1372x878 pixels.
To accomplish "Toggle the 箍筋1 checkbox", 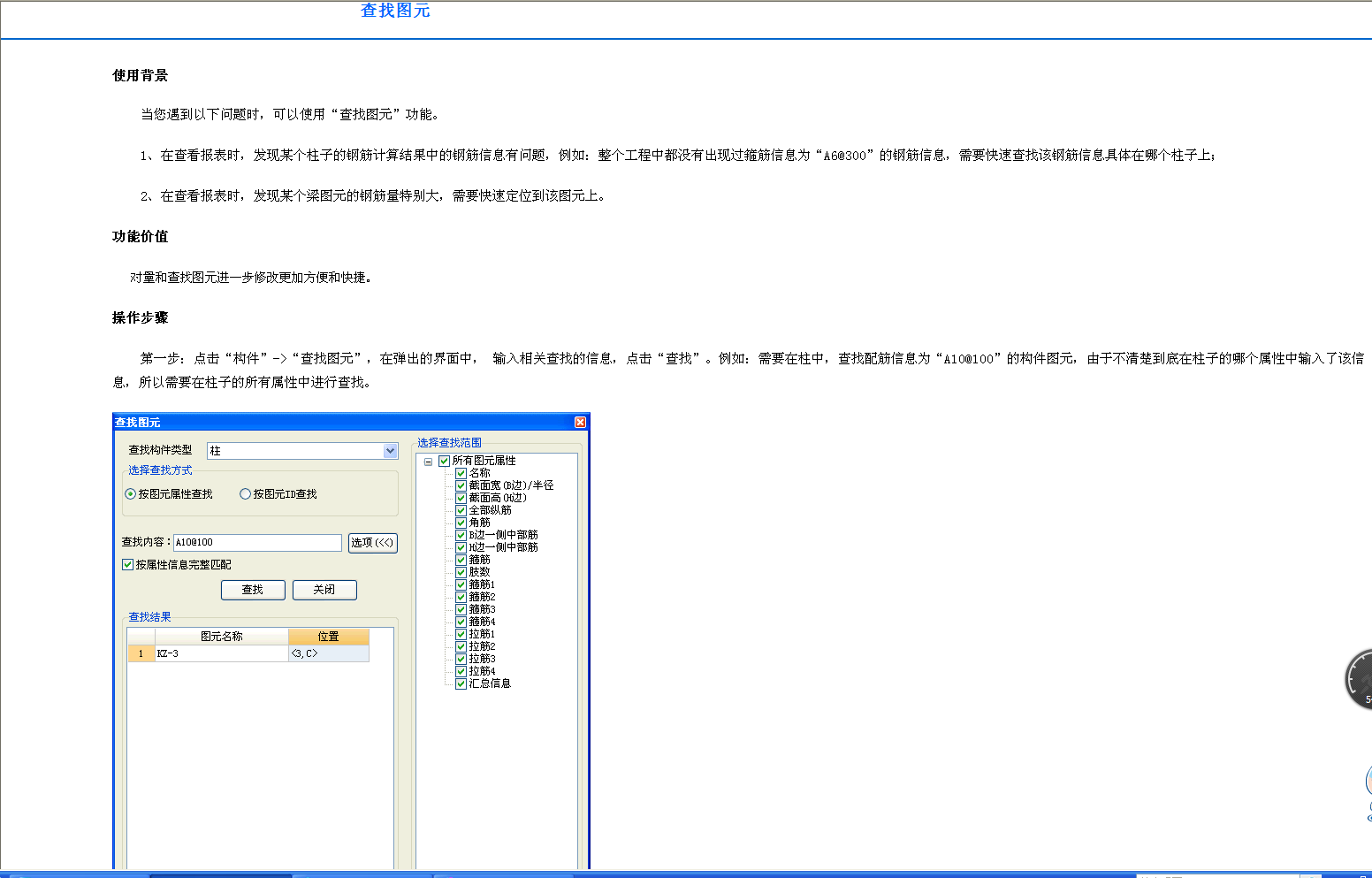I will tap(461, 584).
